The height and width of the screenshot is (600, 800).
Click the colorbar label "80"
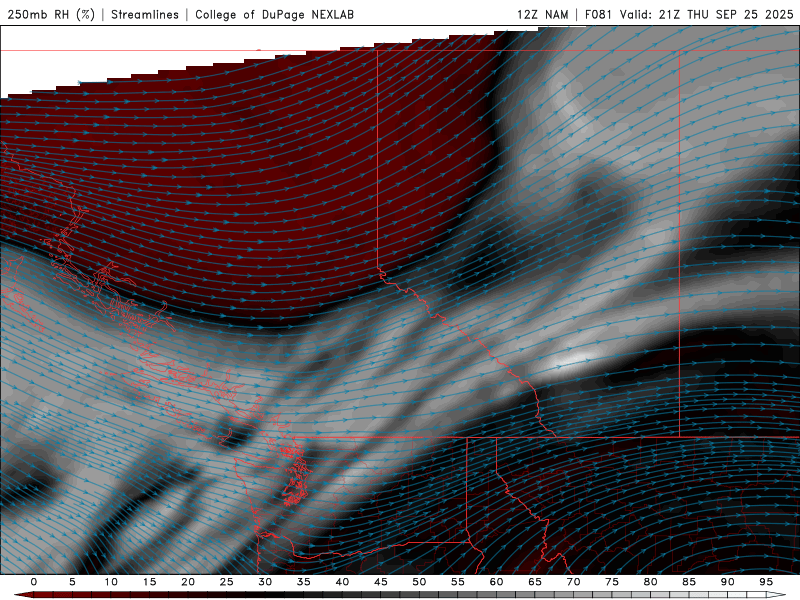[x=650, y=582]
